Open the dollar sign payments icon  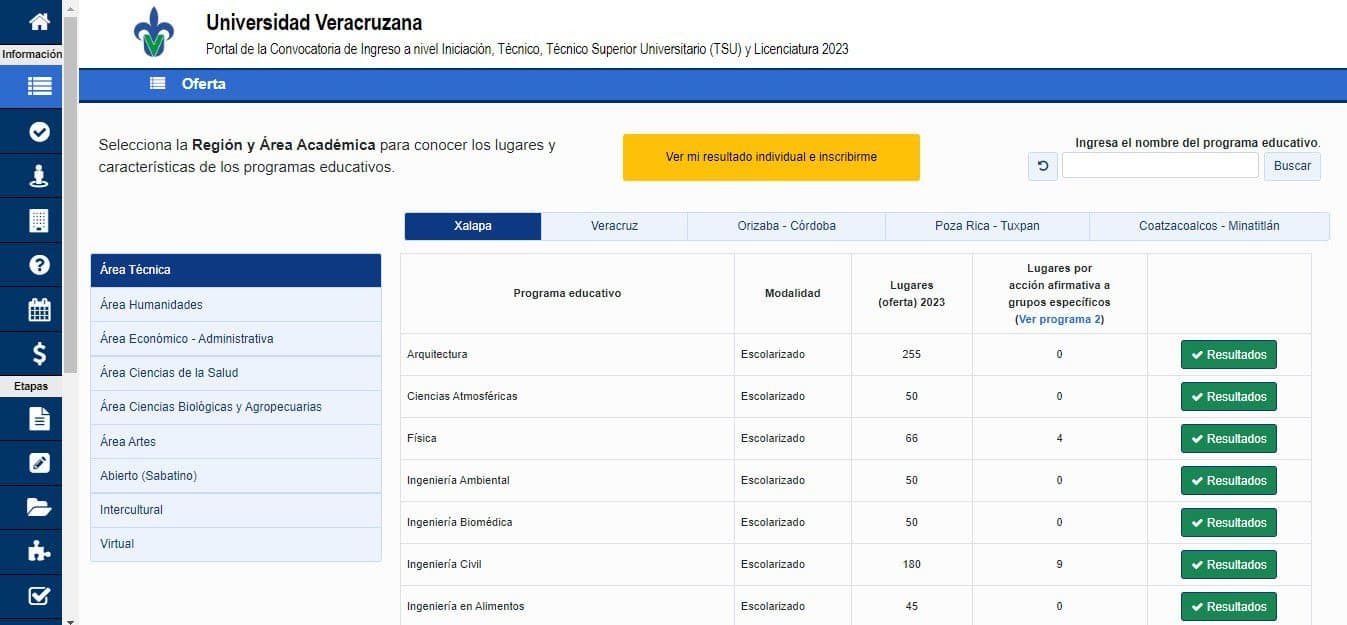point(39,353)
